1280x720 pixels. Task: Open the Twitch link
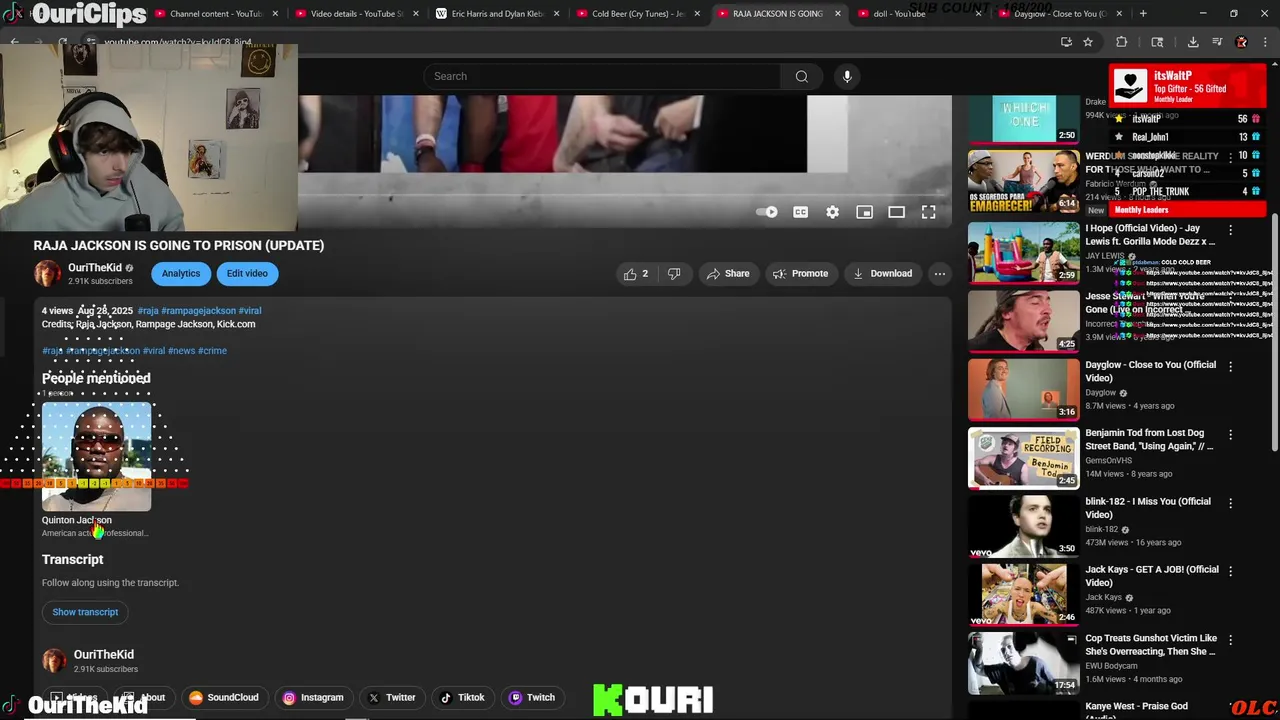pos(532,698)
